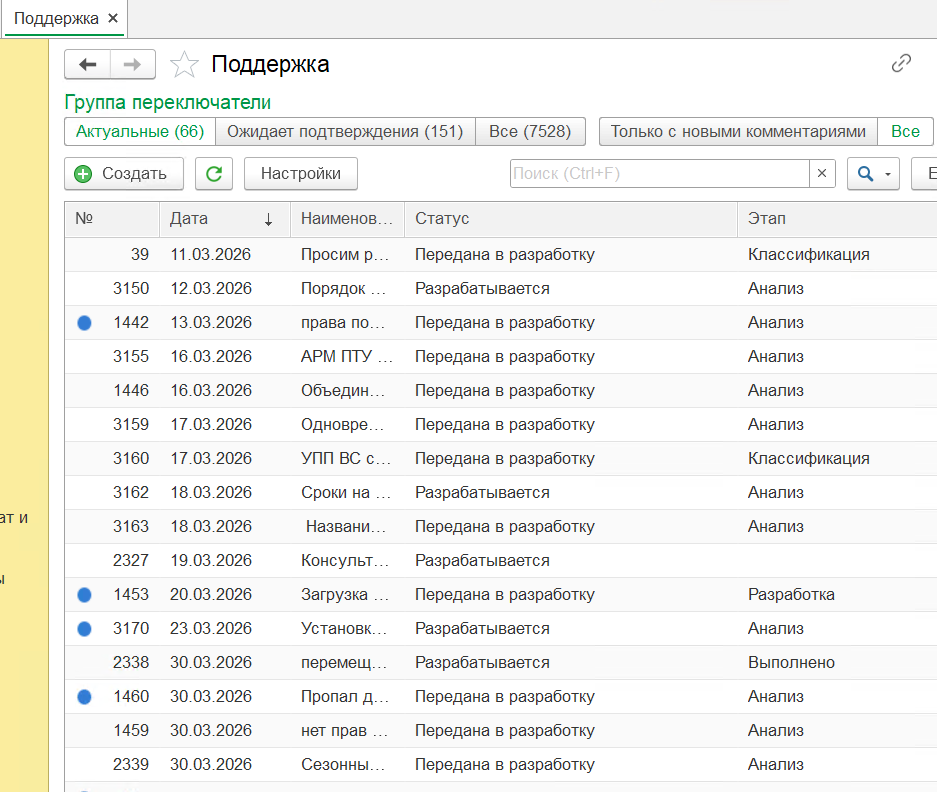Click Разрабатывается status in row 3162
Image resolution: width=937 pixels, height=792 pixels.
point(482,493)
